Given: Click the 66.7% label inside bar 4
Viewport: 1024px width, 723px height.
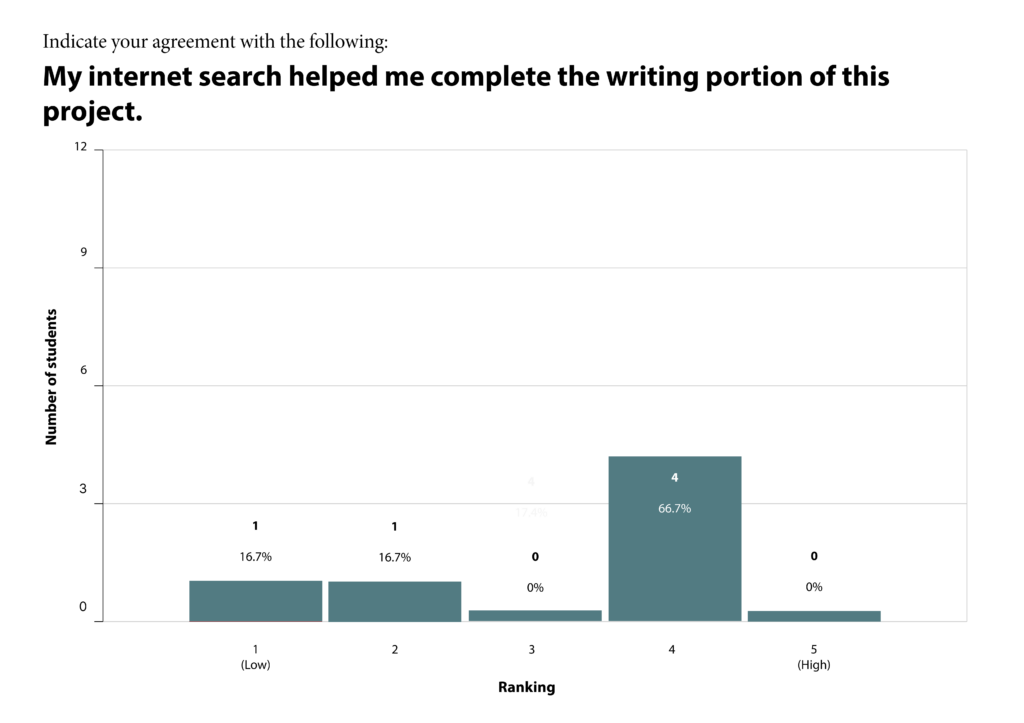Looking at the screenshot, I should [x=675, y=508].
